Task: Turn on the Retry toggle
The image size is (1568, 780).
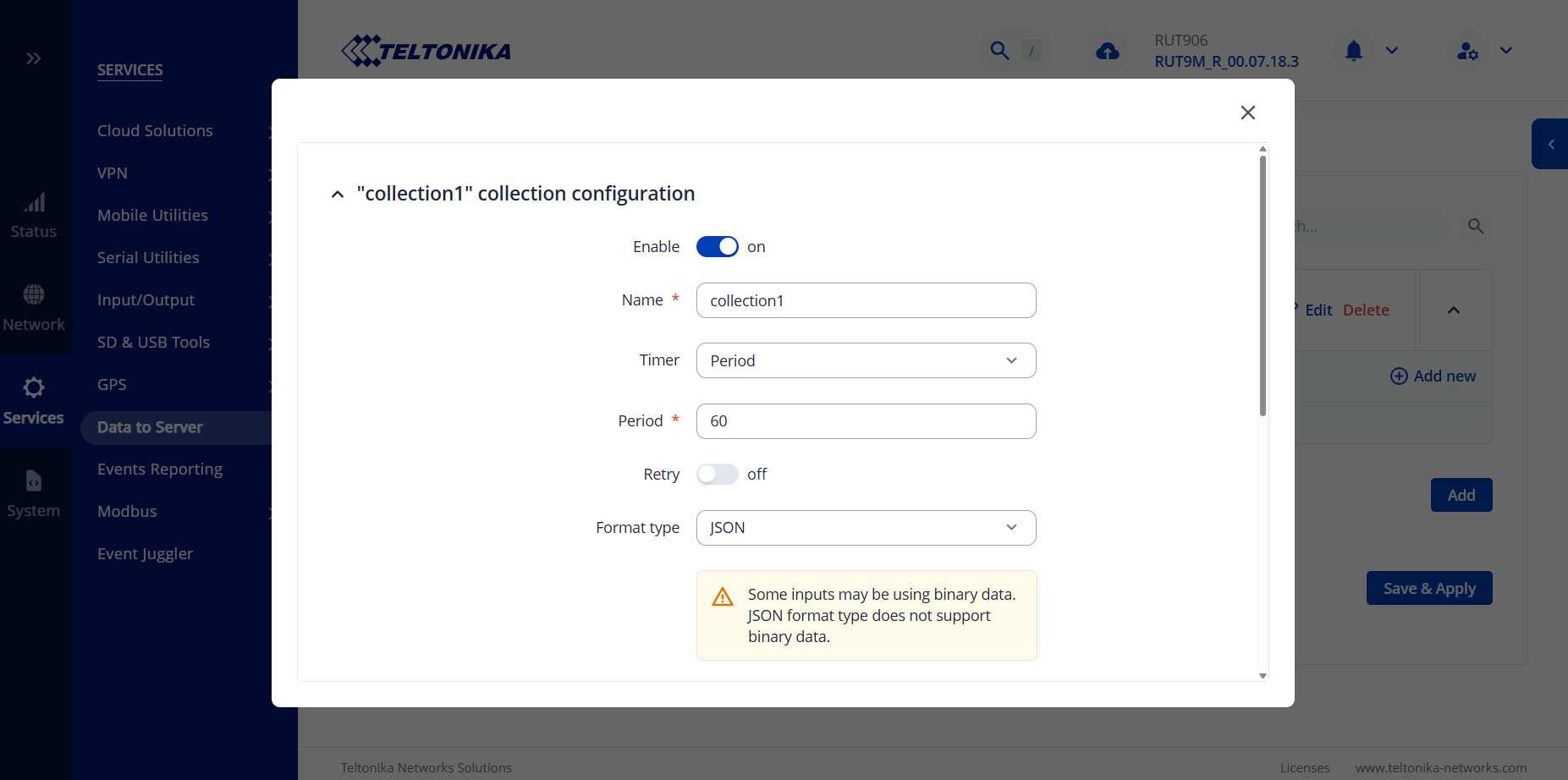Action: [717, 474]
